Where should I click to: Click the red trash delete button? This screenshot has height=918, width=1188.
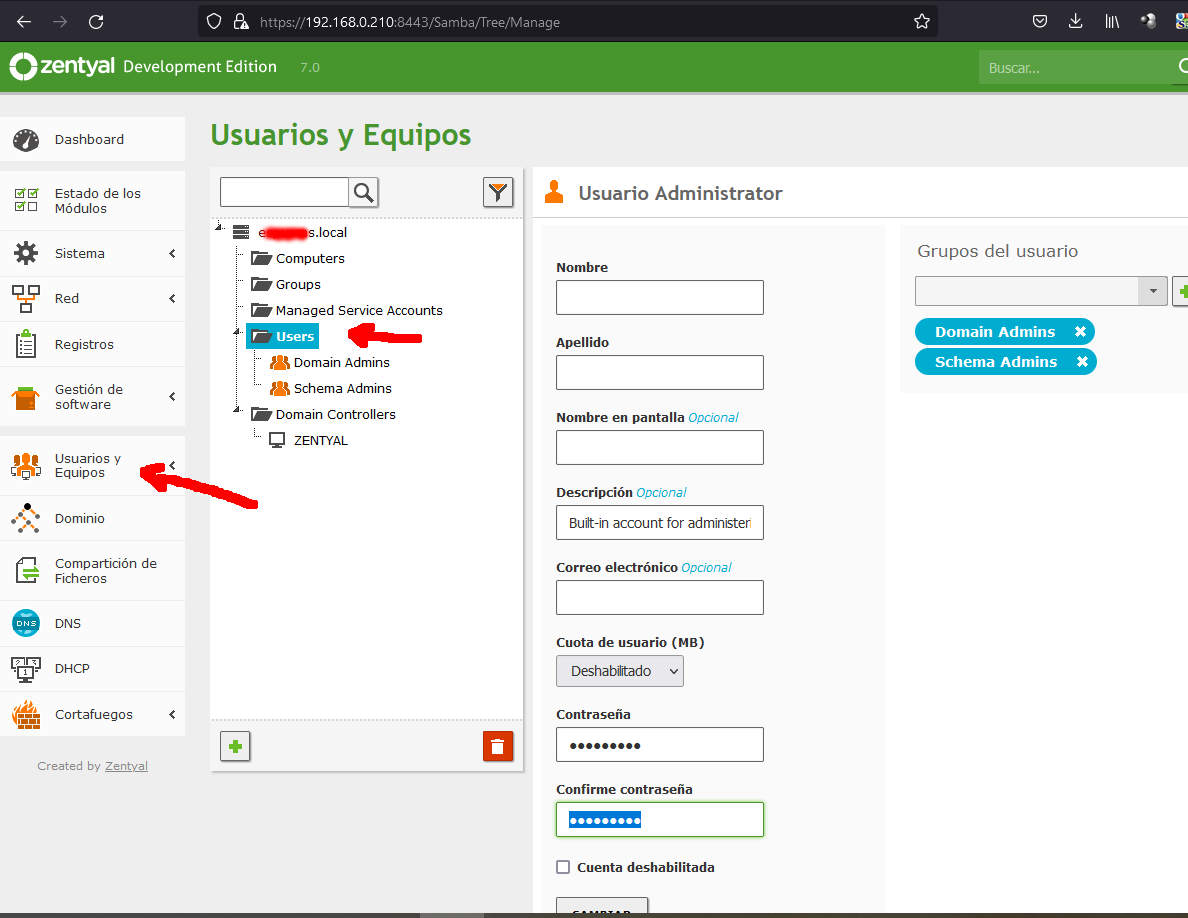tap(498, 746)
